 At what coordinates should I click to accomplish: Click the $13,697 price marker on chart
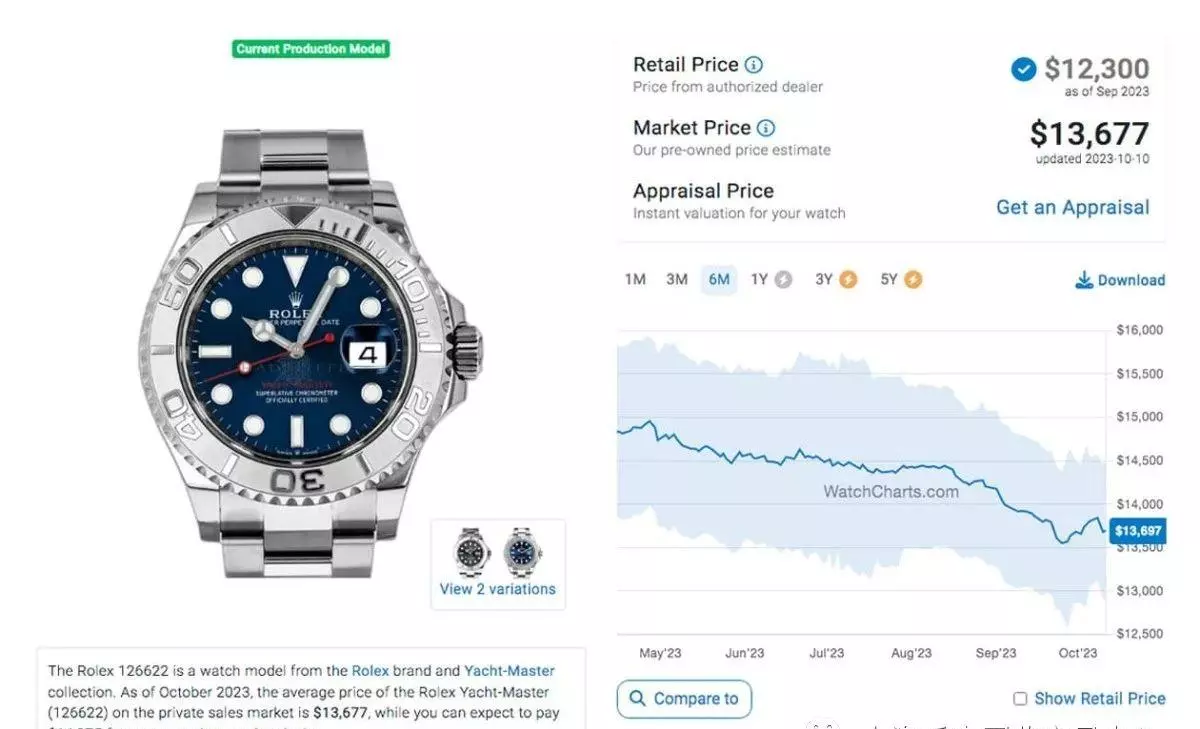[1137, 531]
